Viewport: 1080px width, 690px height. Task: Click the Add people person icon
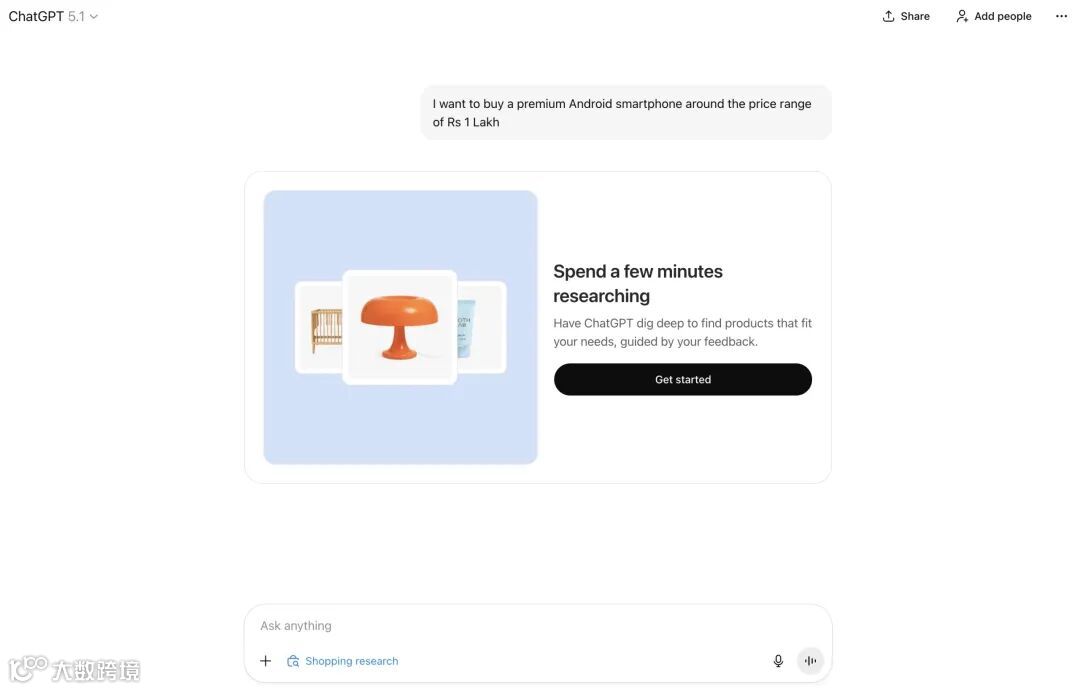point(962,16)
